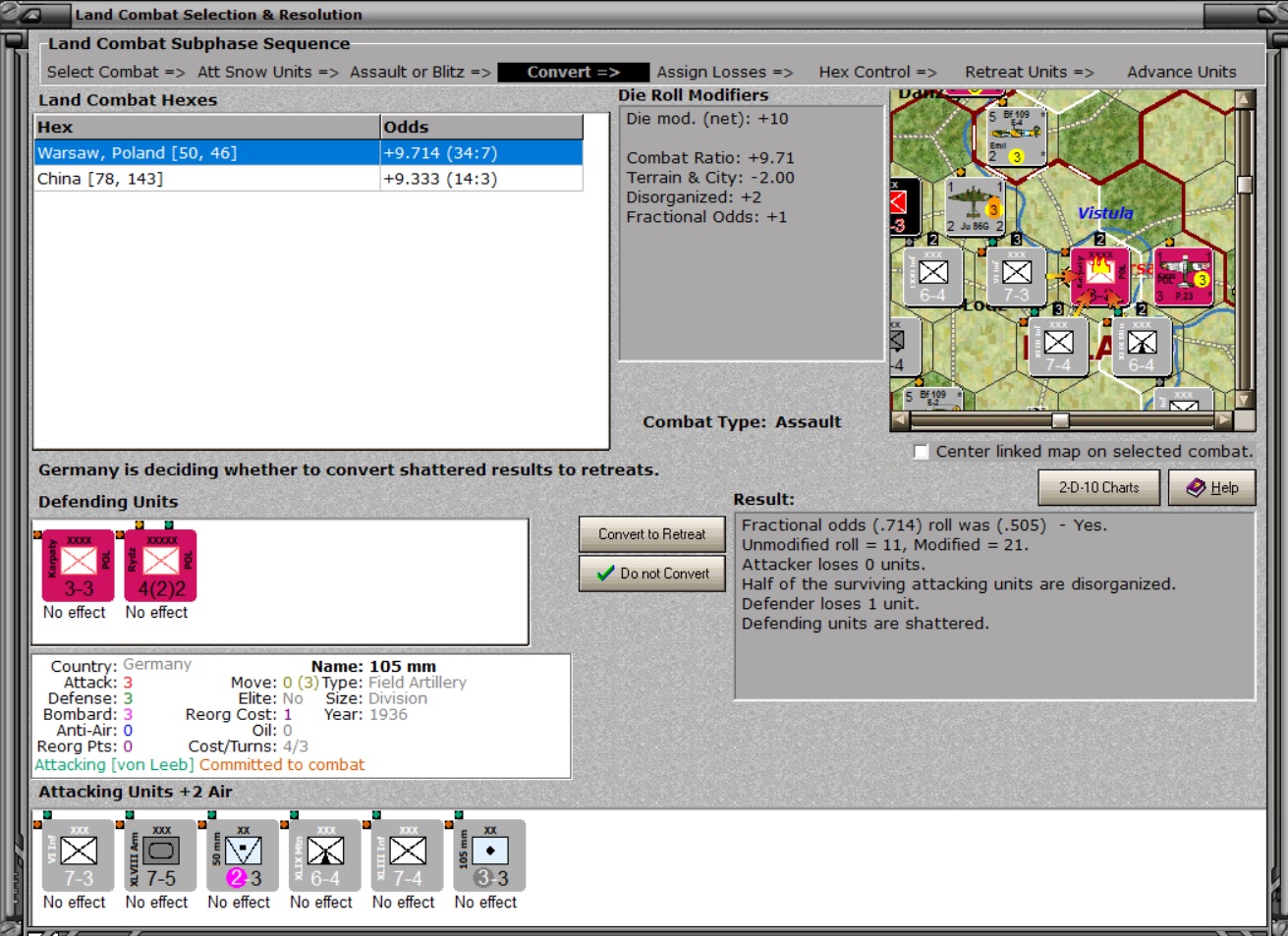The height and width of the screenshot is (936, 1288).
Task: Click map vertical scrollbar up arrow
Action: click(x=1245, y=99)
